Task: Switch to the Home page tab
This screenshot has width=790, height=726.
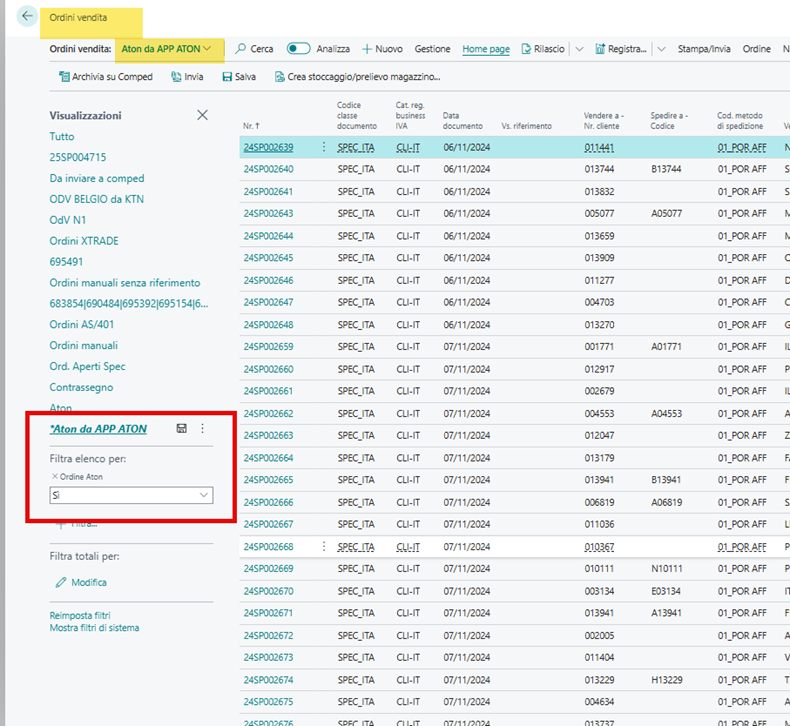Action: coord(486,49)
